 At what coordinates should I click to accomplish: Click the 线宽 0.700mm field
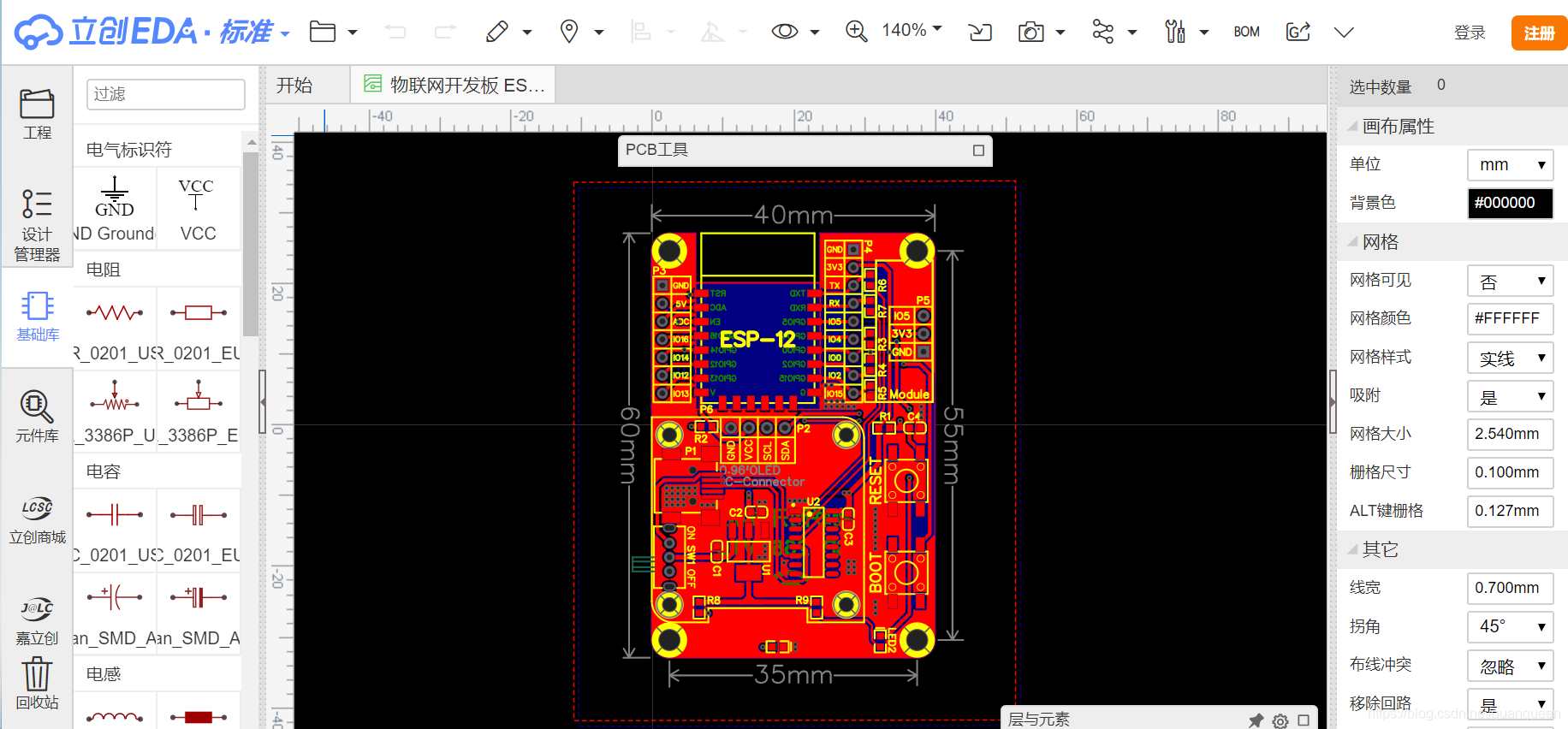pos(1510,588)
